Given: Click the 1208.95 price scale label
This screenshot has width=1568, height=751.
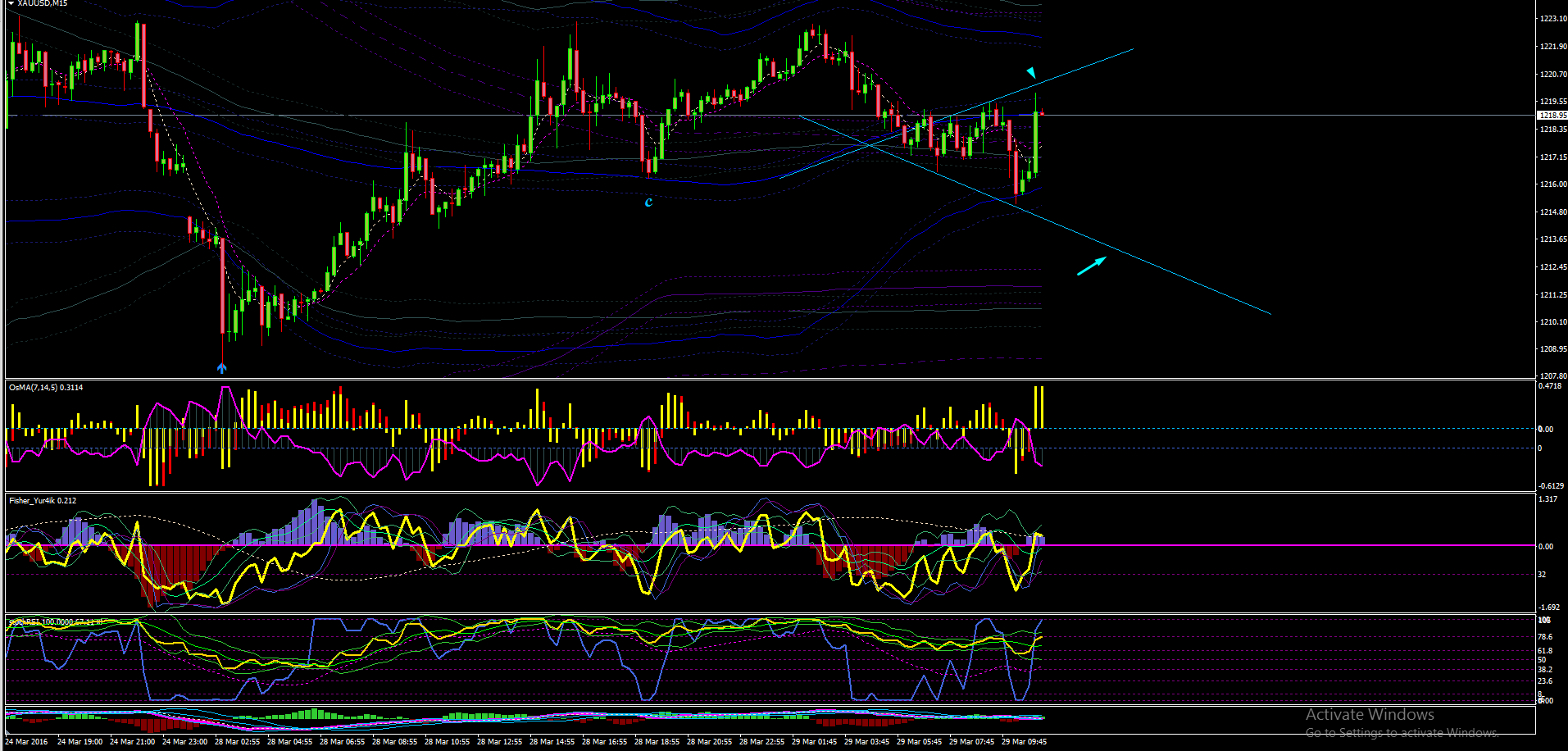Looking at the screenshot, I should pyautogui.click(x=1553, y=349).
